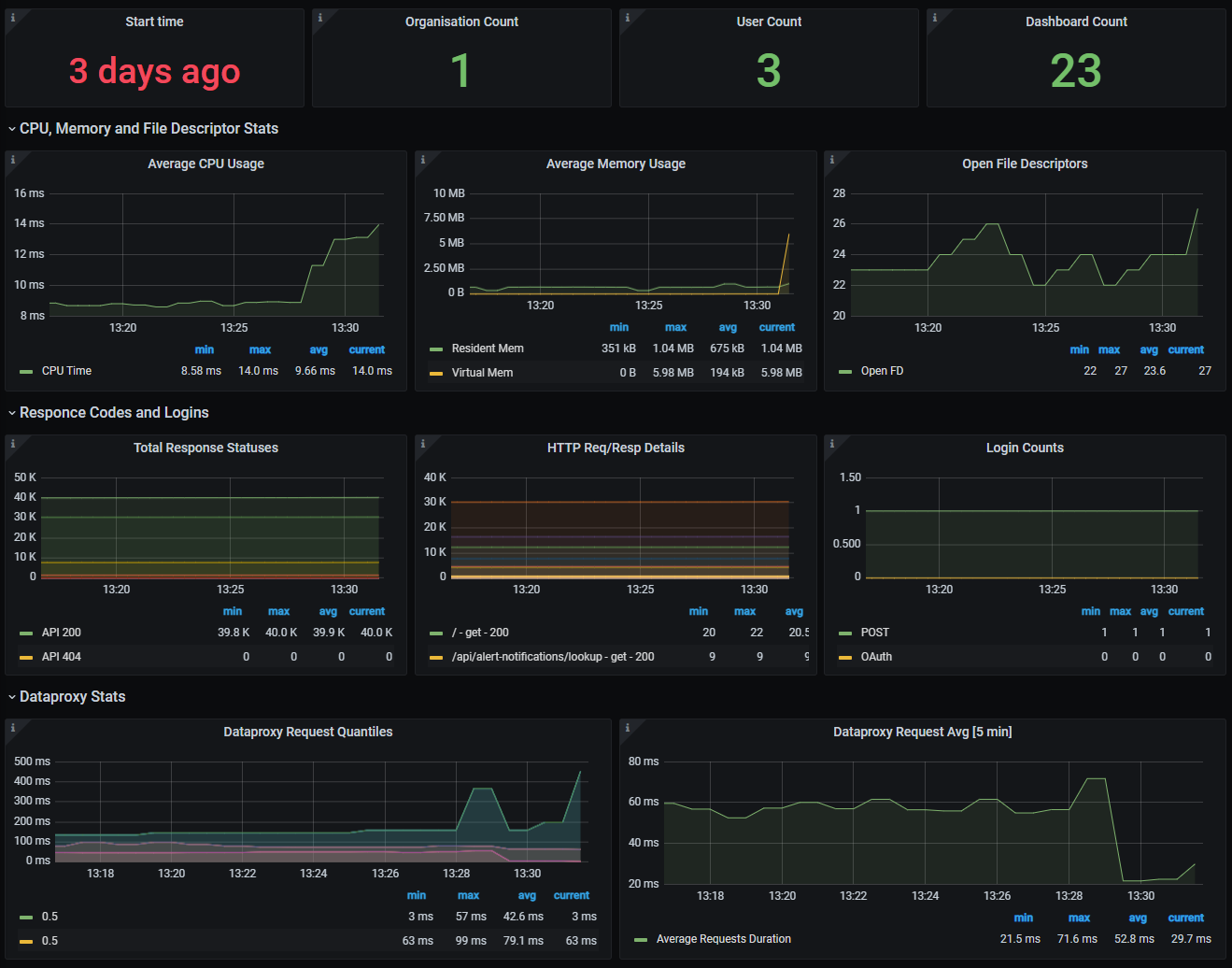The height and width of the screenshot is (968, 1232).
Task: Toggle the API 404 series in legend
Action: pos(61,657)
